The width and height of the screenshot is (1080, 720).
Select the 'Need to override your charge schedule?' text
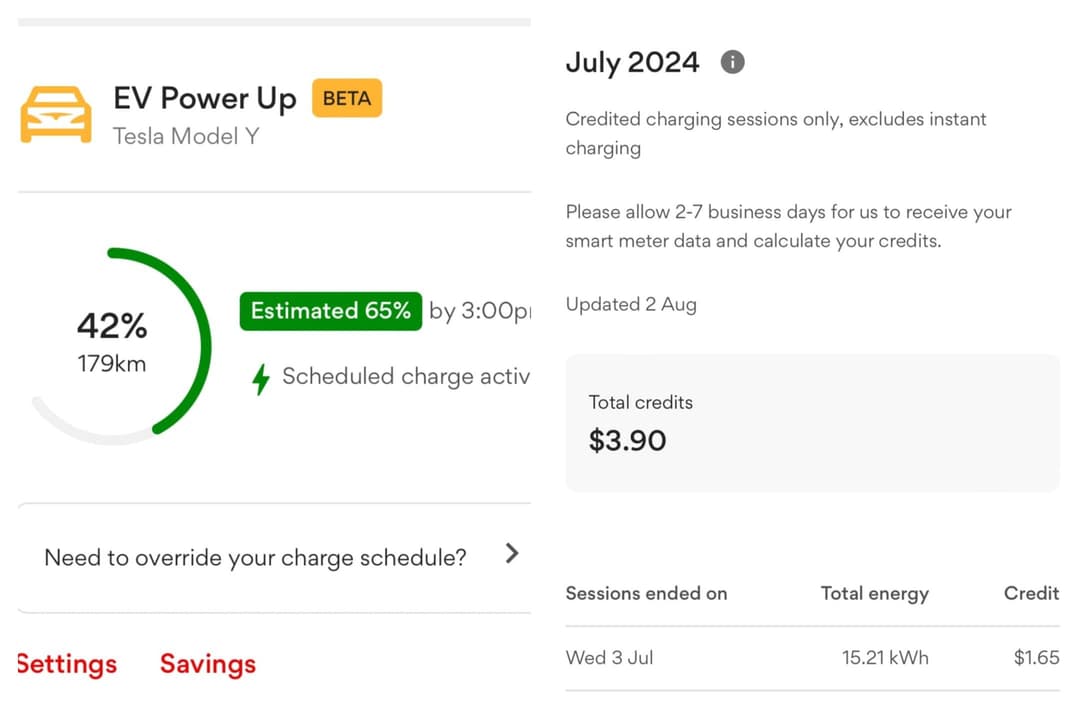point(255,557)
